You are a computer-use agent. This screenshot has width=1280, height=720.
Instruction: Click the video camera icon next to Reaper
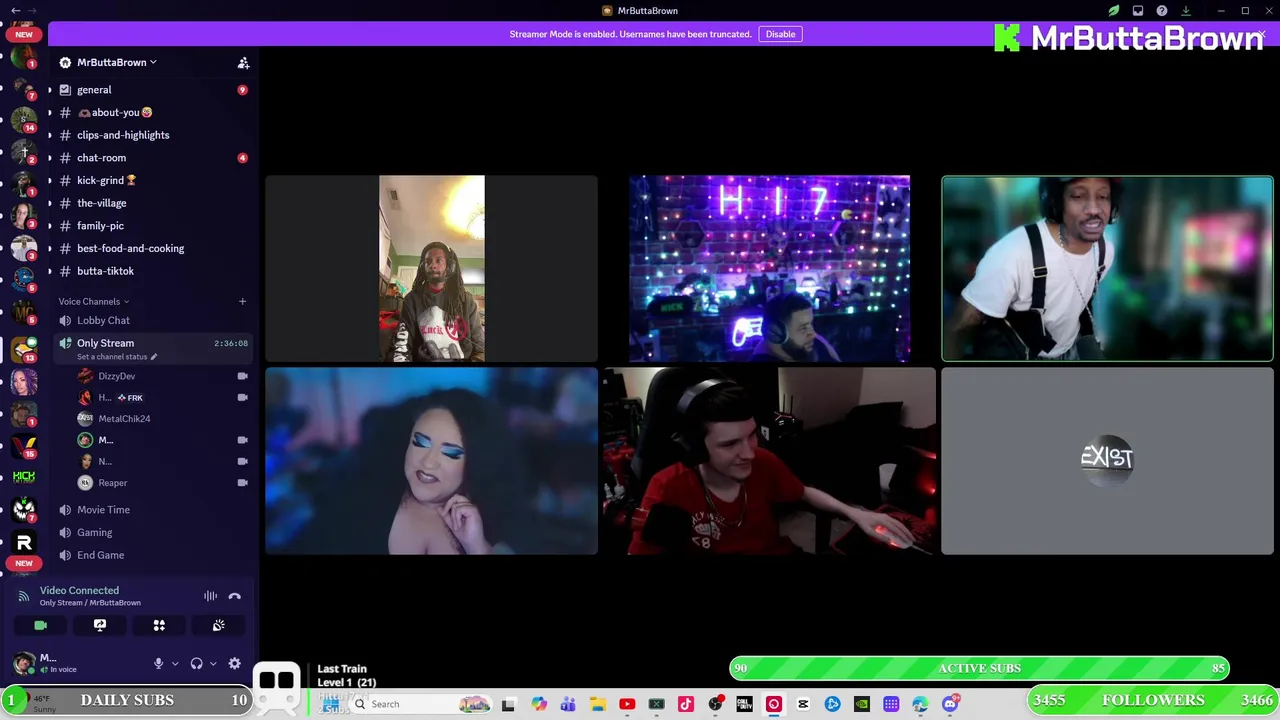(242, 483)
